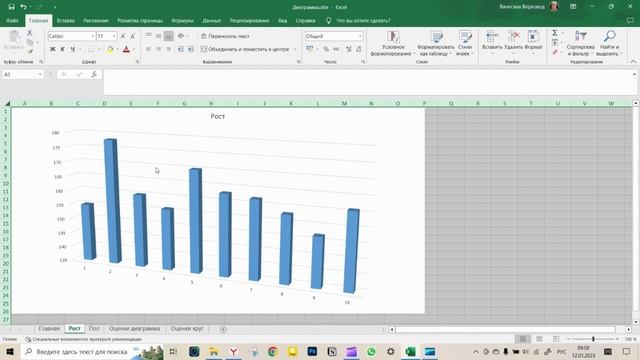Click Переносить текст (wrap text) button

[225, 36]
